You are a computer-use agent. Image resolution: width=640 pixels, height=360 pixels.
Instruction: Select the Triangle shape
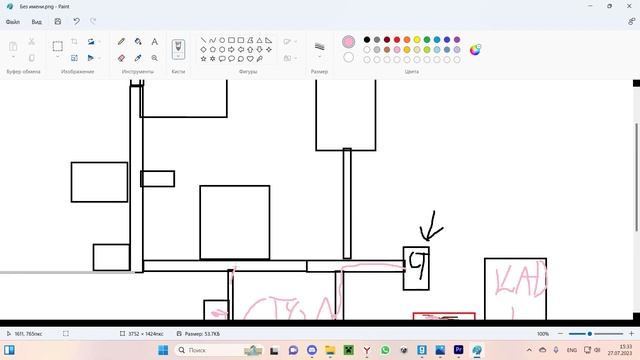259,40
